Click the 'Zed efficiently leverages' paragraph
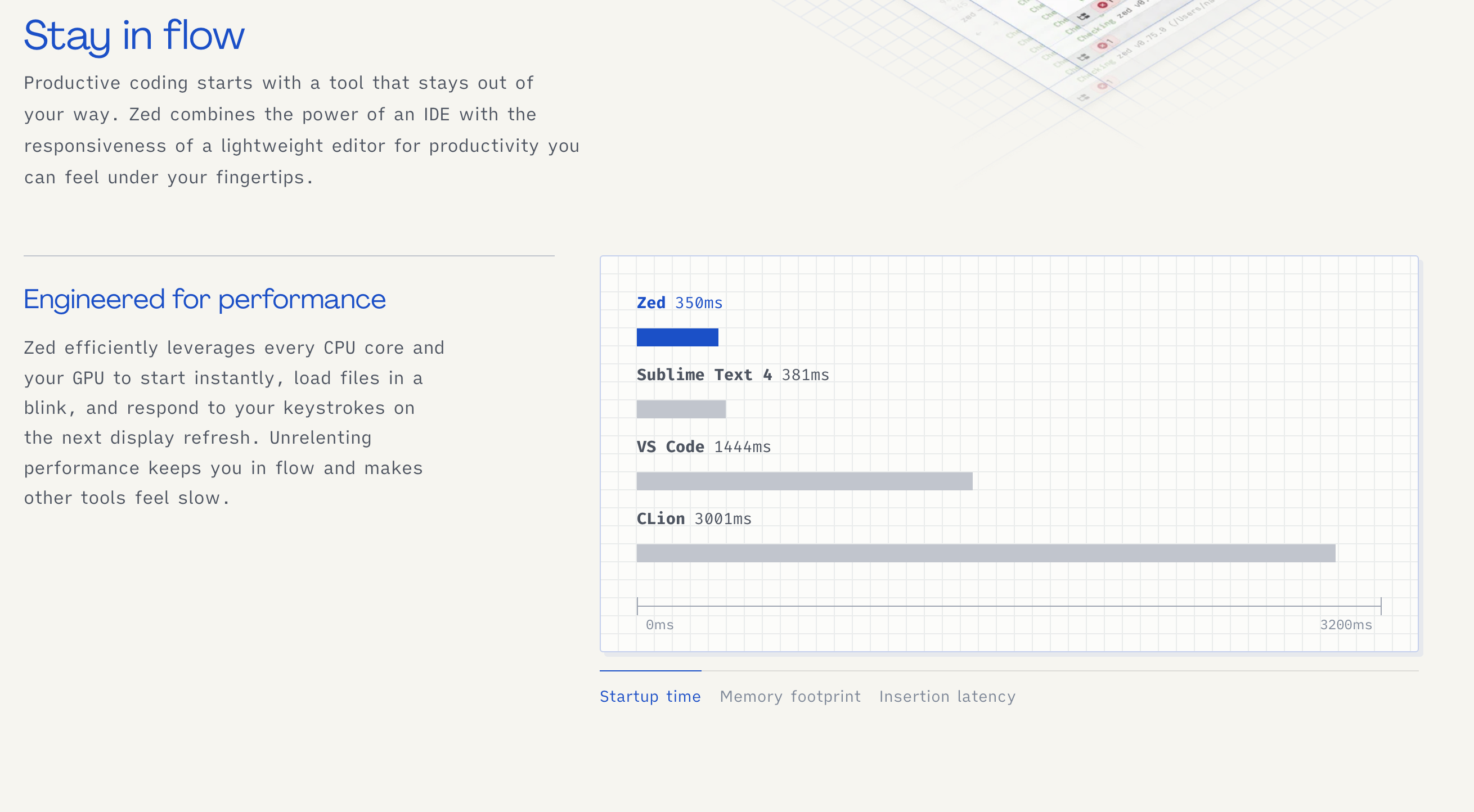The width and height of the screenshot is (1474, 812). (x=234, y=422)
